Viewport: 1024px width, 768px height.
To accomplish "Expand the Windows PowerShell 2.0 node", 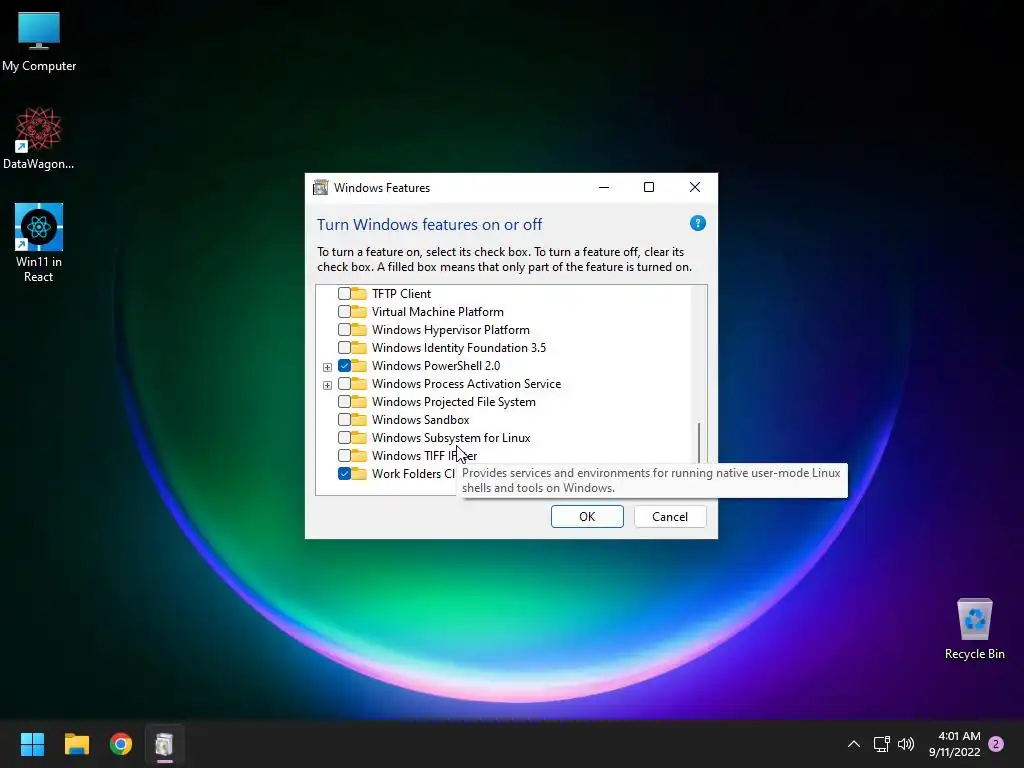I will 327,367.
